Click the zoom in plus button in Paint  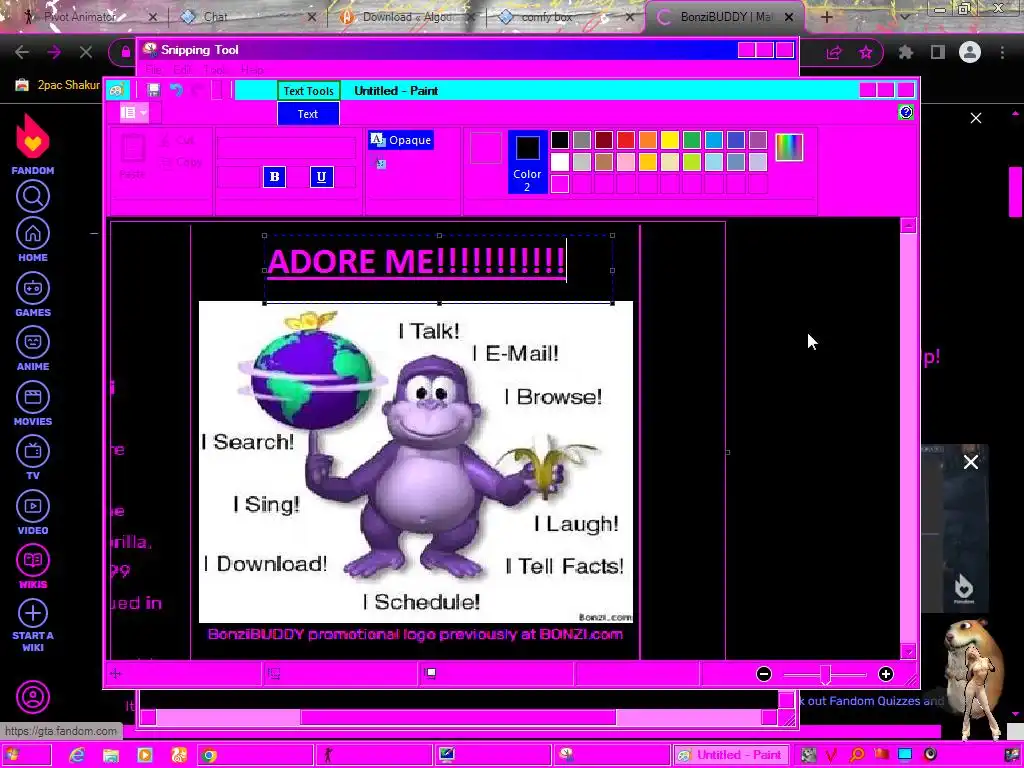pyautogui.click(x=886, y=674)
